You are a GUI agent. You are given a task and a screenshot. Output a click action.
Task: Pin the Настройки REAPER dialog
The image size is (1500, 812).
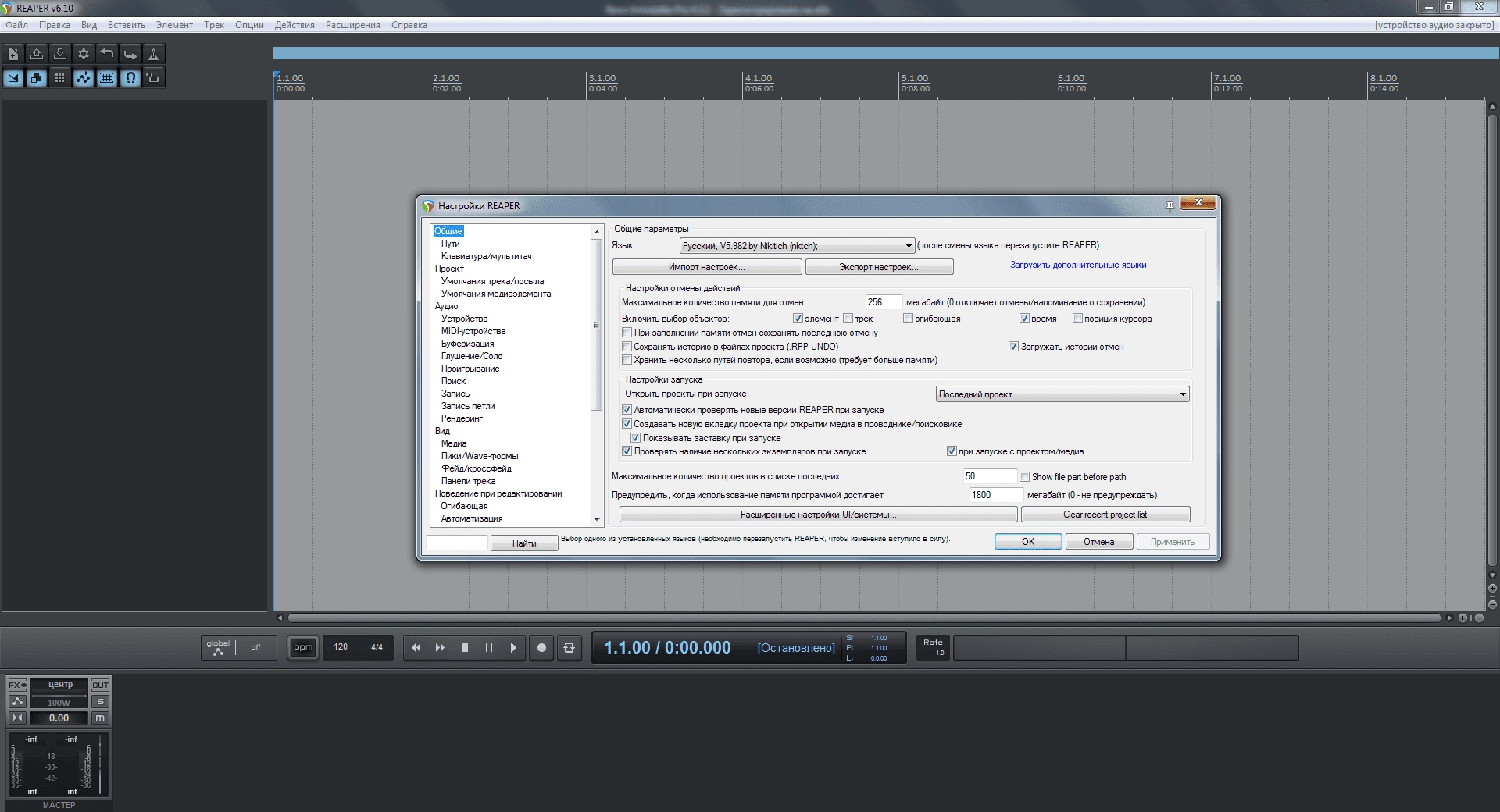click(1170, 206)
